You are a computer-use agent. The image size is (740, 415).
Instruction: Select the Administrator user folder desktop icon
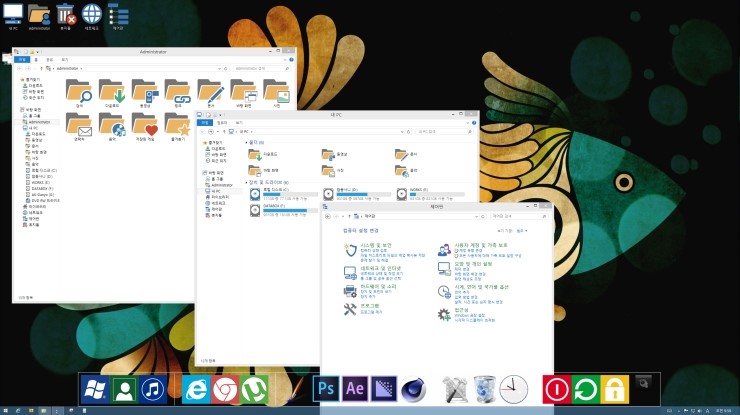point(39,16)
